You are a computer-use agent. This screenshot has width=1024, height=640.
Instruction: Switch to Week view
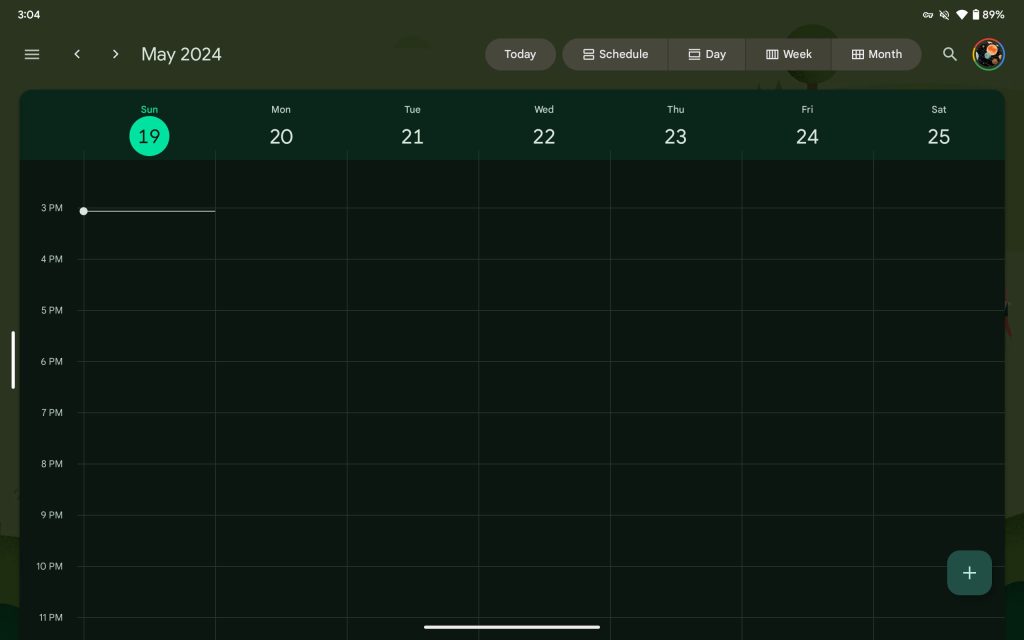(789, 54)
